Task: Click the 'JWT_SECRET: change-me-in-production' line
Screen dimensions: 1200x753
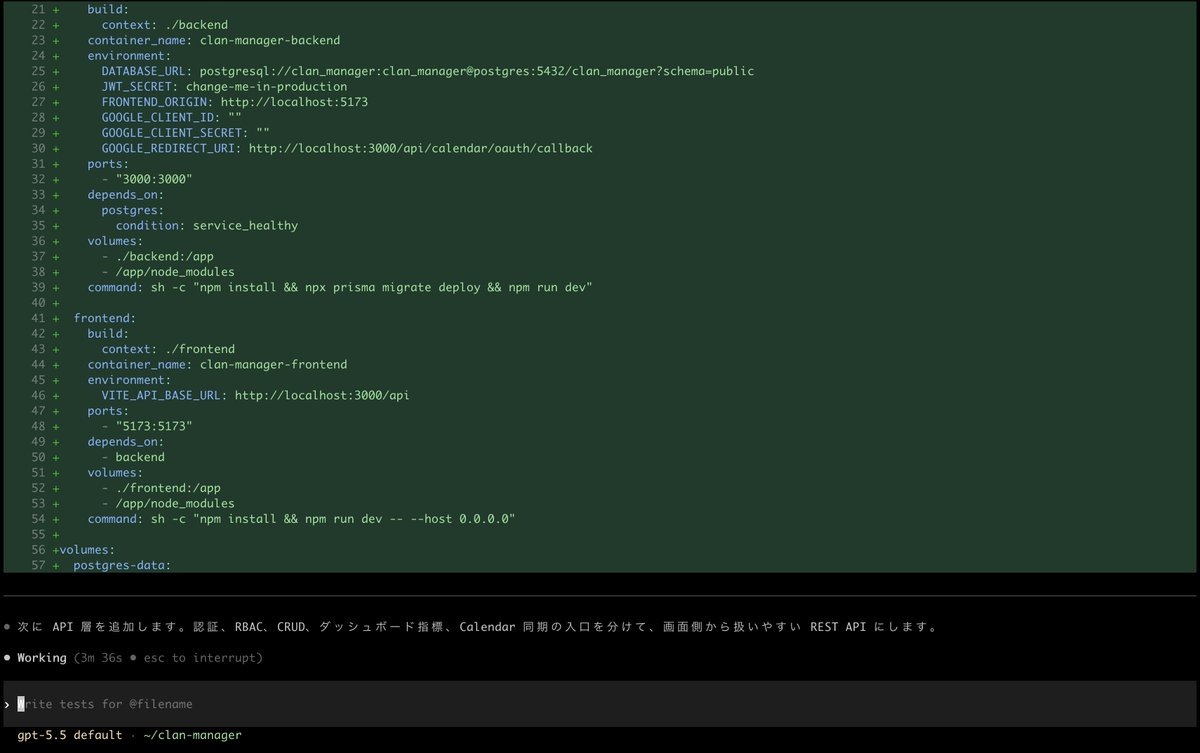Action: tap(224, 87)
